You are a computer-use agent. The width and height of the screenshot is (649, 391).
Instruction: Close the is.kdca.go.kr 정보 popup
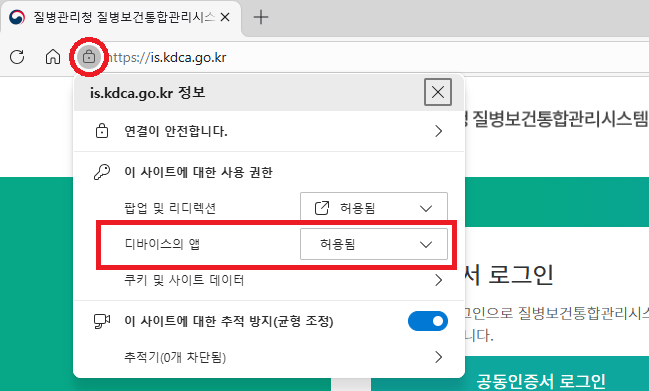[x=438, y=92]
